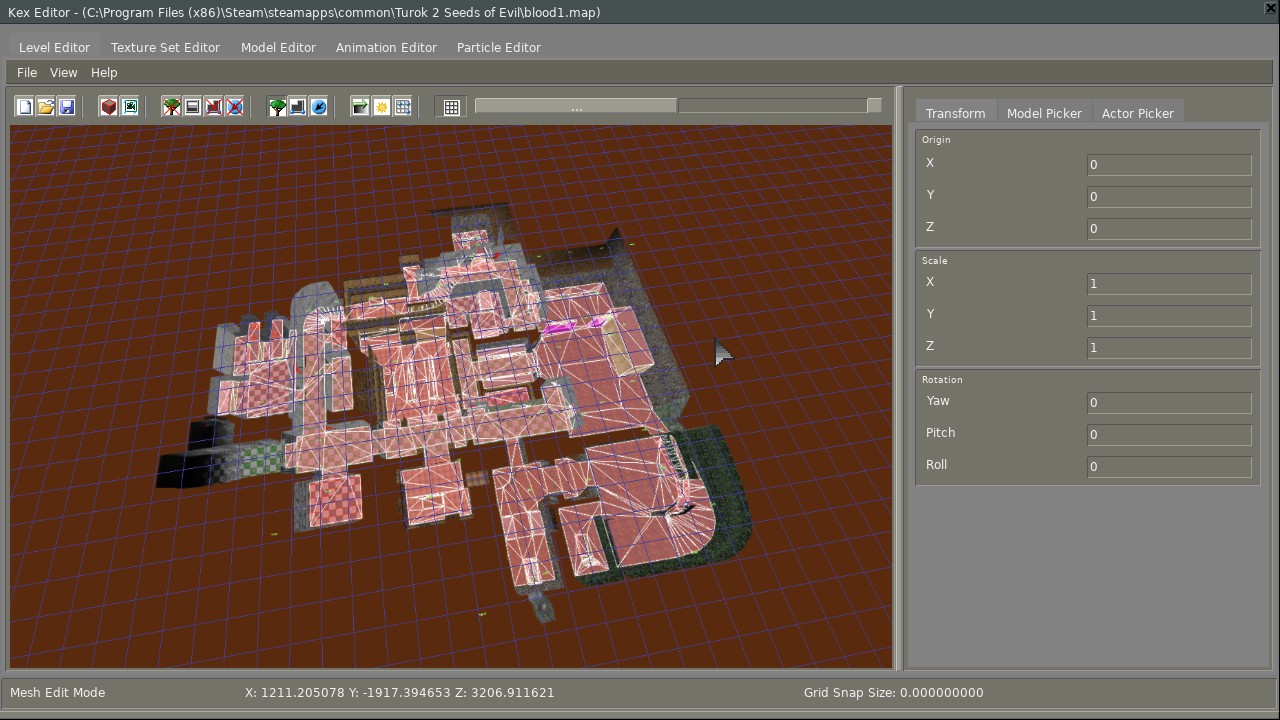Click the yellow sun light icon
The width and height of the screenshot is (1280, 720).
pyautogui.click(x=382, y=107)
